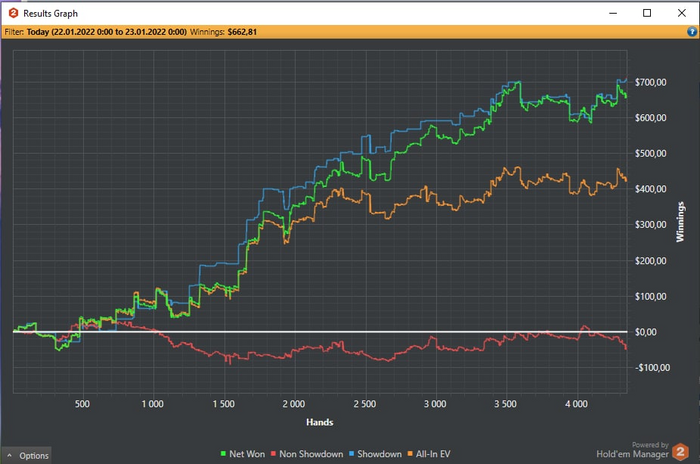The width and height of the screenshot is (700, 464).
Task: Expand the Options panel
Action: click(27, 456)
